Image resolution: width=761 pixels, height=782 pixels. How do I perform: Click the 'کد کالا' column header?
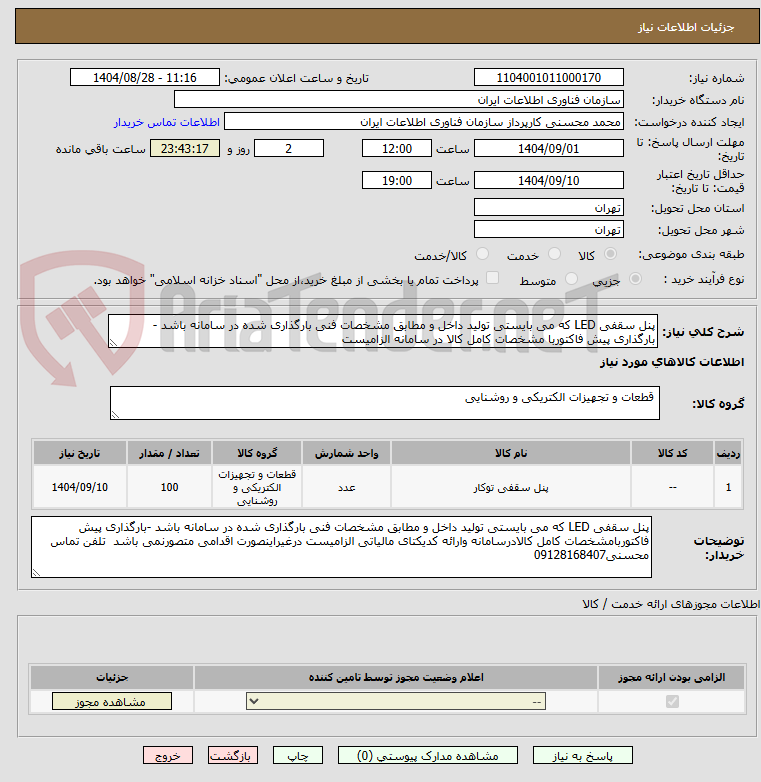[672, 453]
